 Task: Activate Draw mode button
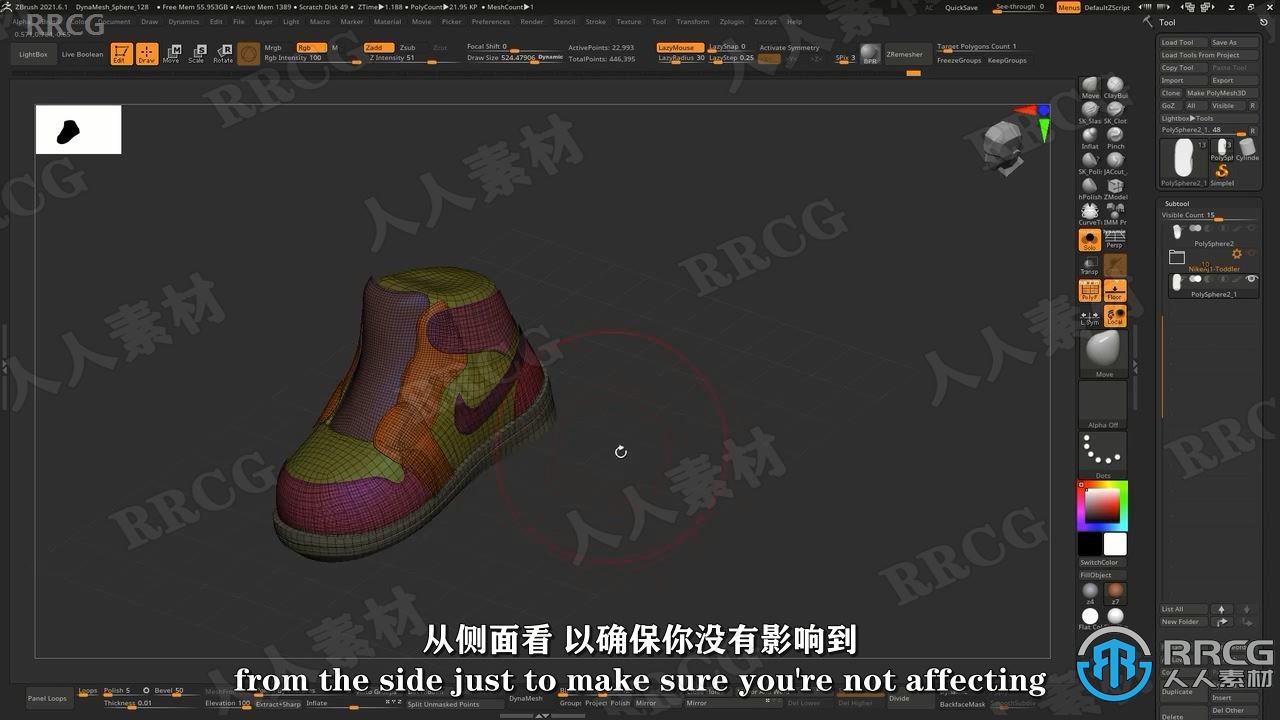[147, 54]
